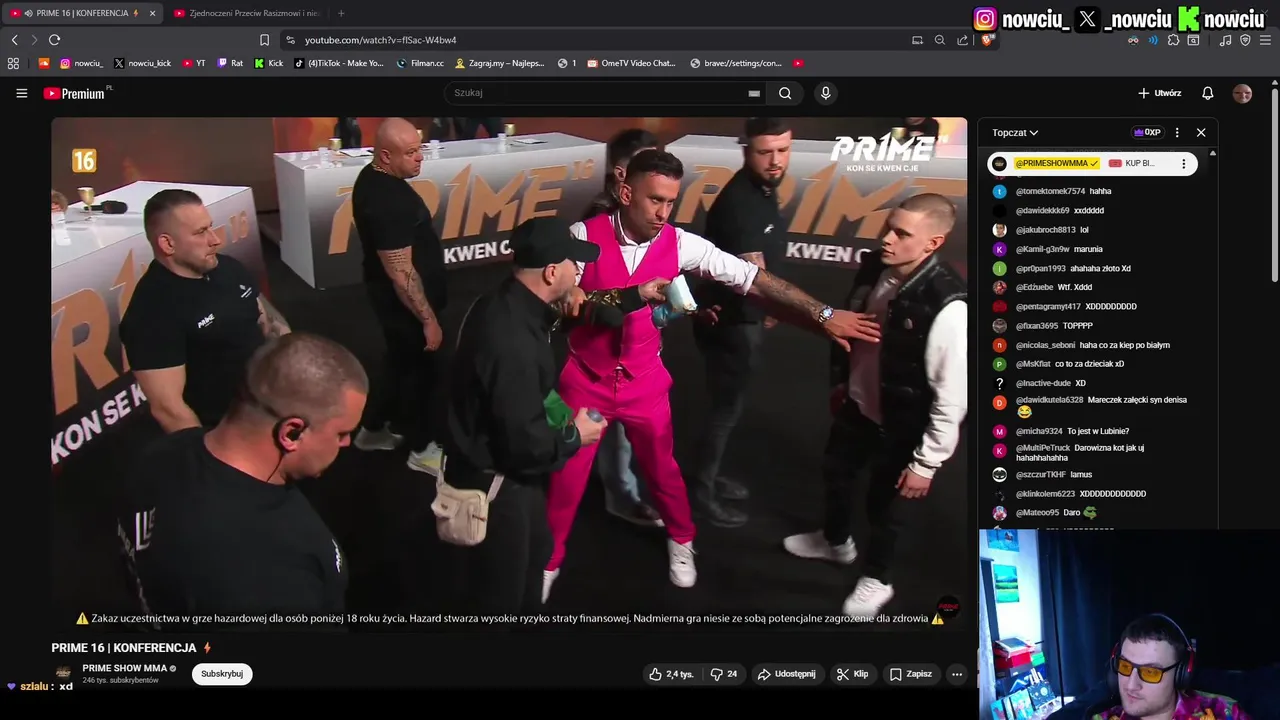The width and height of the screenshot is (1280, 720).
Task: Start voice search with microphone icon
Action: tap(825, 93)
